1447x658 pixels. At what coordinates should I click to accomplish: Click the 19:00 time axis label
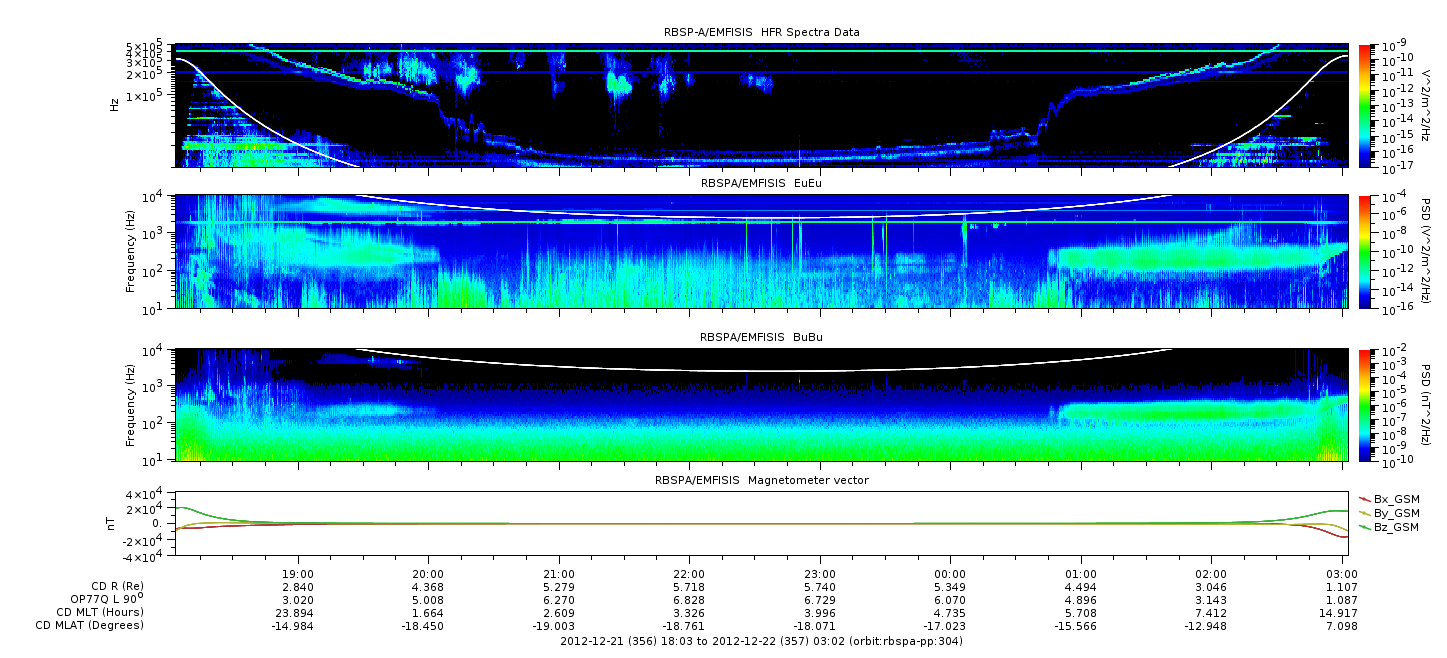[x=298, y=574]
